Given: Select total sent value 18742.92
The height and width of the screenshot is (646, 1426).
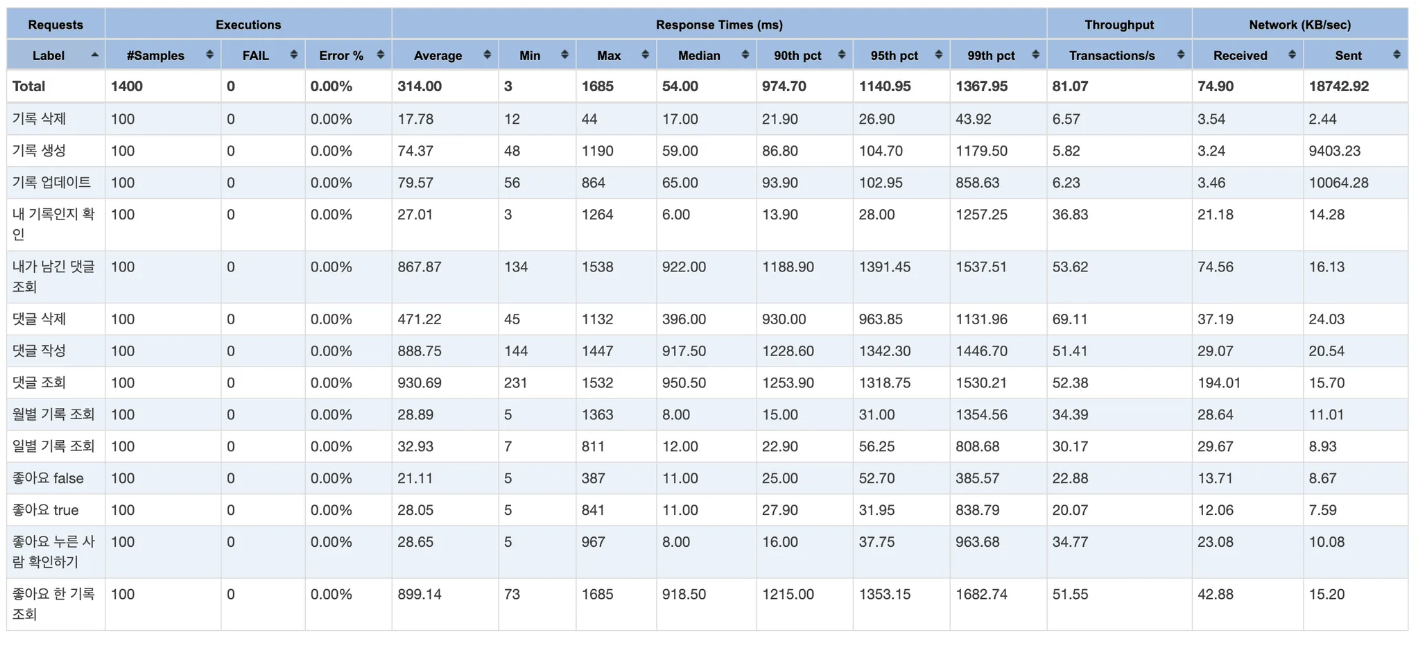Looking at the screenshot, I should (x=1339, y=86).
